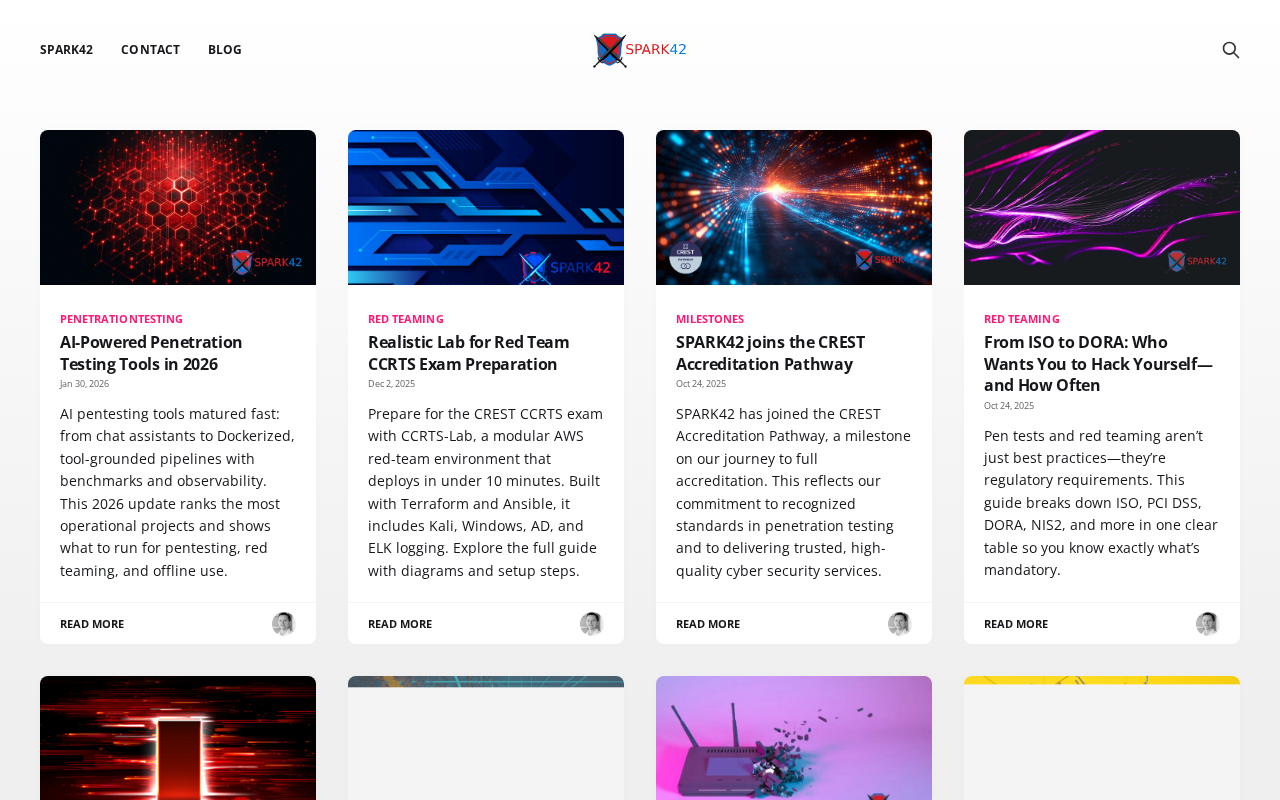Image resolution: width=1280 pixels, height=800 pixels.
Task: Open the Blog menu item
Action: (225, 50)
